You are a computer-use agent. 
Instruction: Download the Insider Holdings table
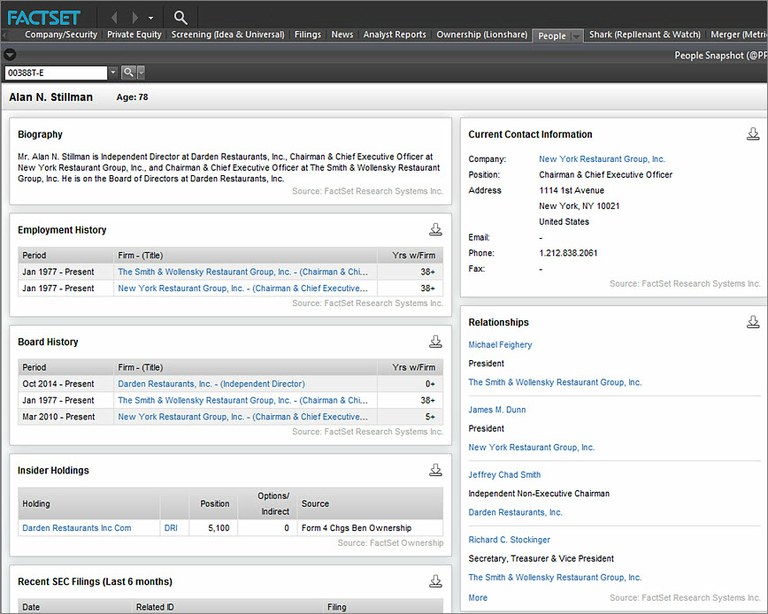435,470
